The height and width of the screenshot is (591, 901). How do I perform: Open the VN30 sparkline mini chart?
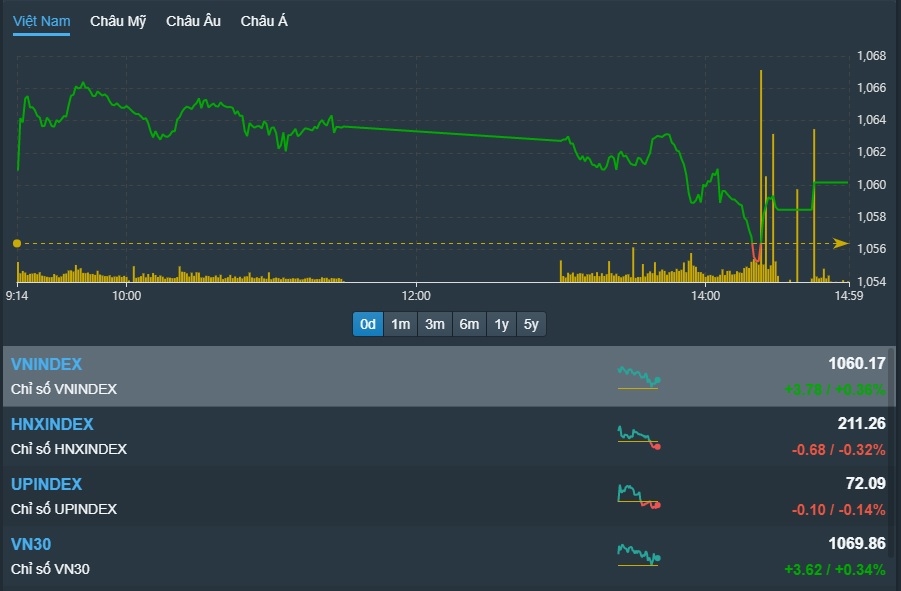pyautogui.click(x=639, y=555)
